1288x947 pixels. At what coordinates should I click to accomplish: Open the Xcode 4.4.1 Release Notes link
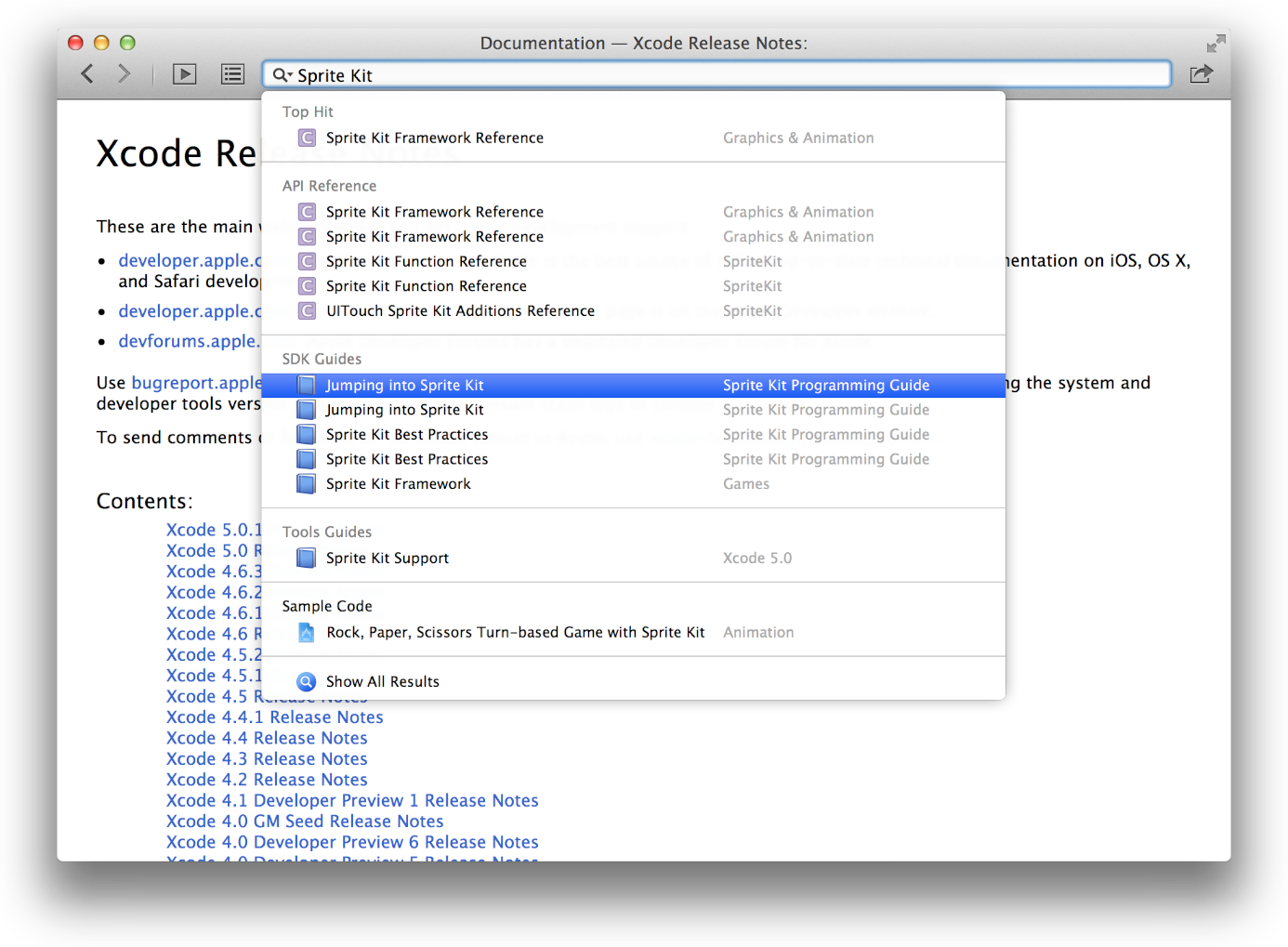(275, 717)
